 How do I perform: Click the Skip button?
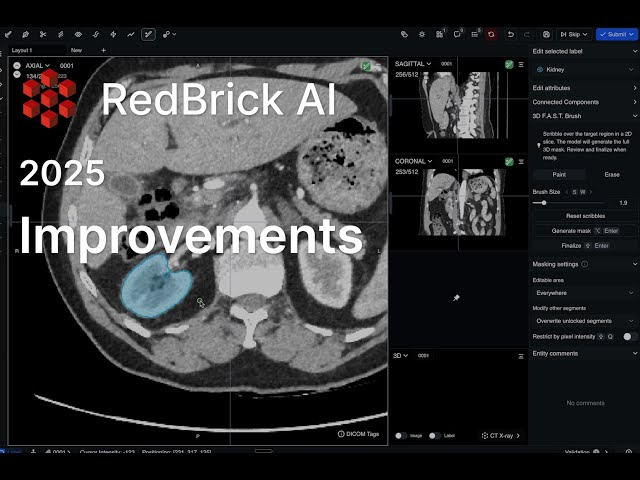click(574, 35)
